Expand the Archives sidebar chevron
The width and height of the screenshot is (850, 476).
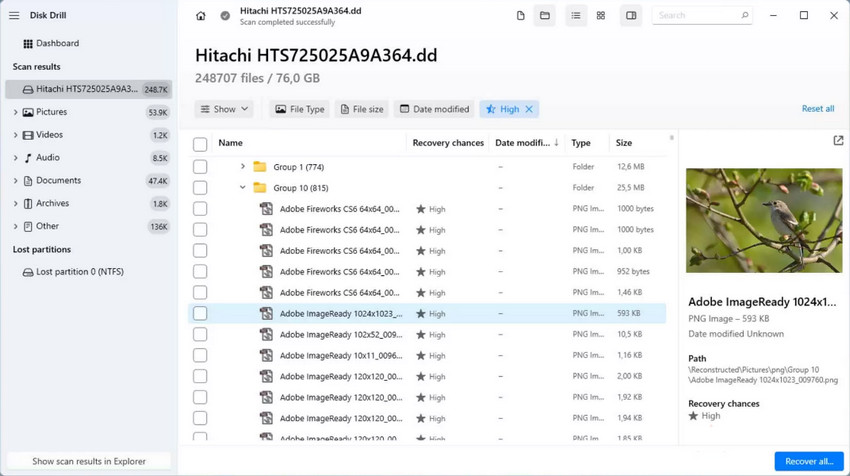(15, 203)
